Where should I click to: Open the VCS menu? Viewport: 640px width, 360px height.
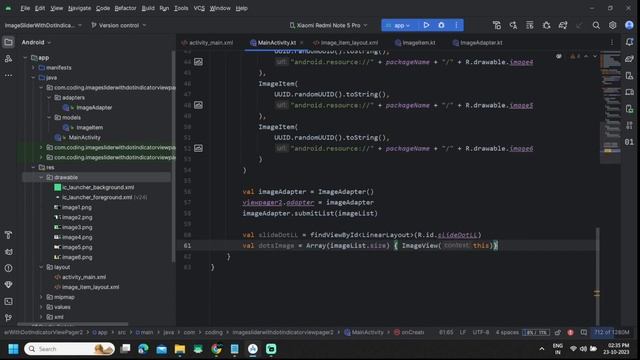pyautogui.click(x=199, y=8)
